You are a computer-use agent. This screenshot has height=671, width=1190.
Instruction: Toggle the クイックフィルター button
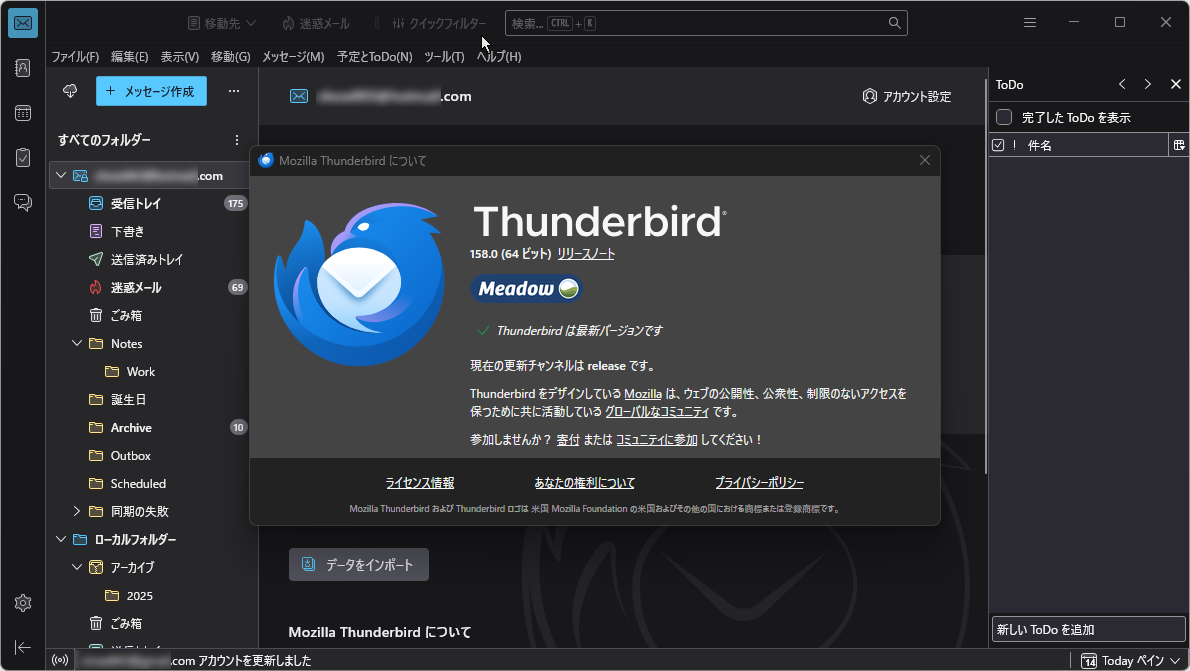pyautogui.click(x=439, y=24)
